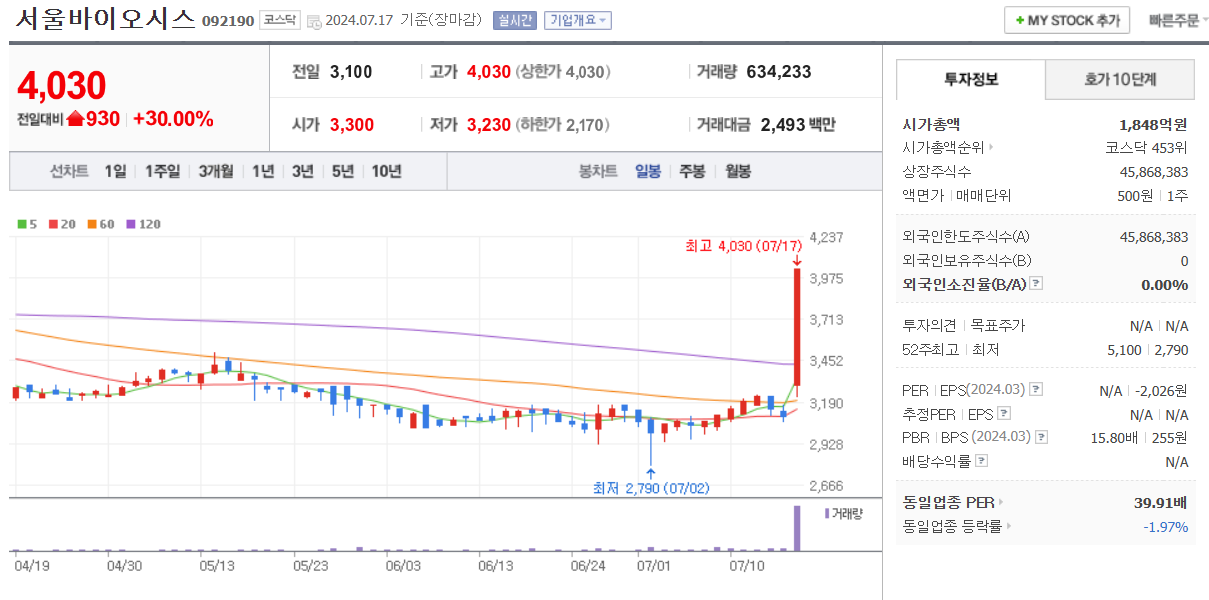Click the 전일 3,100 previous close value
Viewport: 1209px width, 600px height.
351,72
